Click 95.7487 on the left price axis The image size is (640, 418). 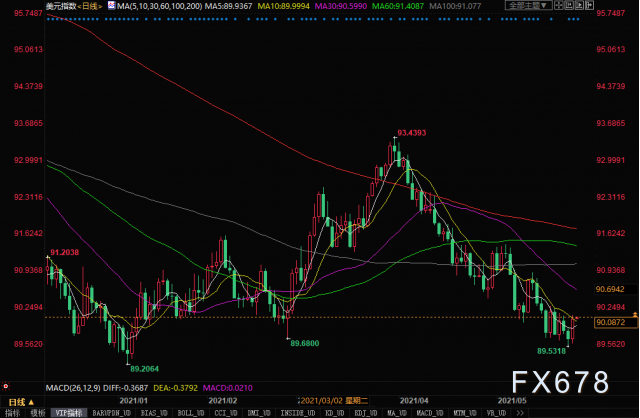tap(28, 13)
